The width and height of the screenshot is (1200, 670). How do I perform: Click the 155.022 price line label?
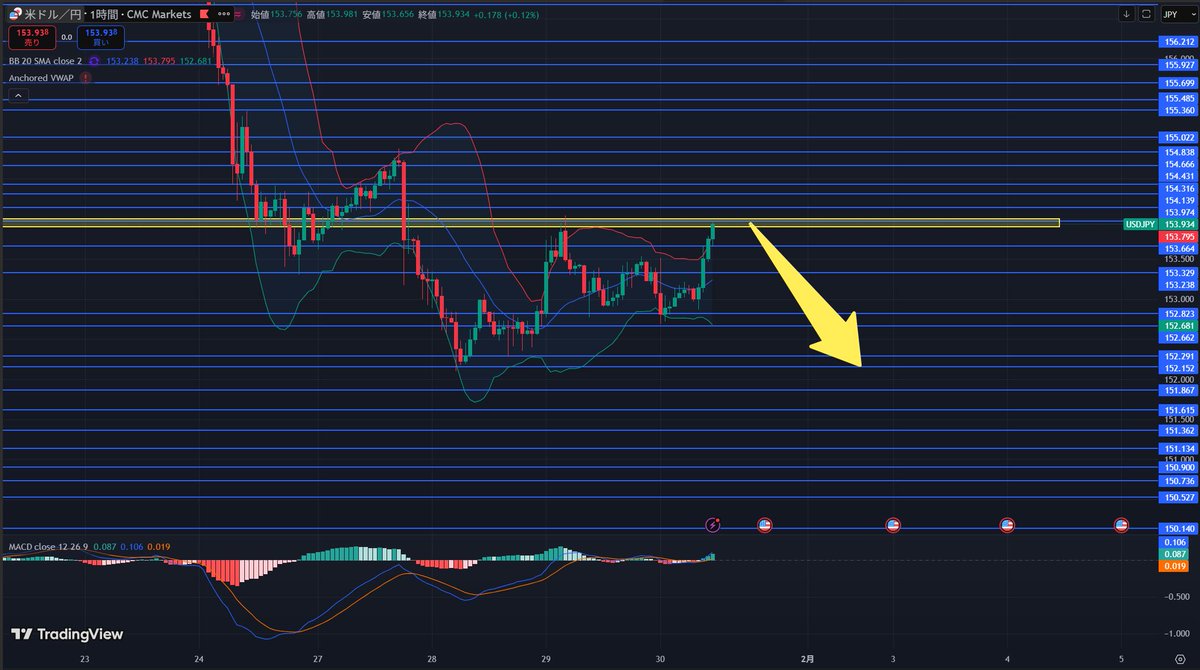coord(1177,137)
